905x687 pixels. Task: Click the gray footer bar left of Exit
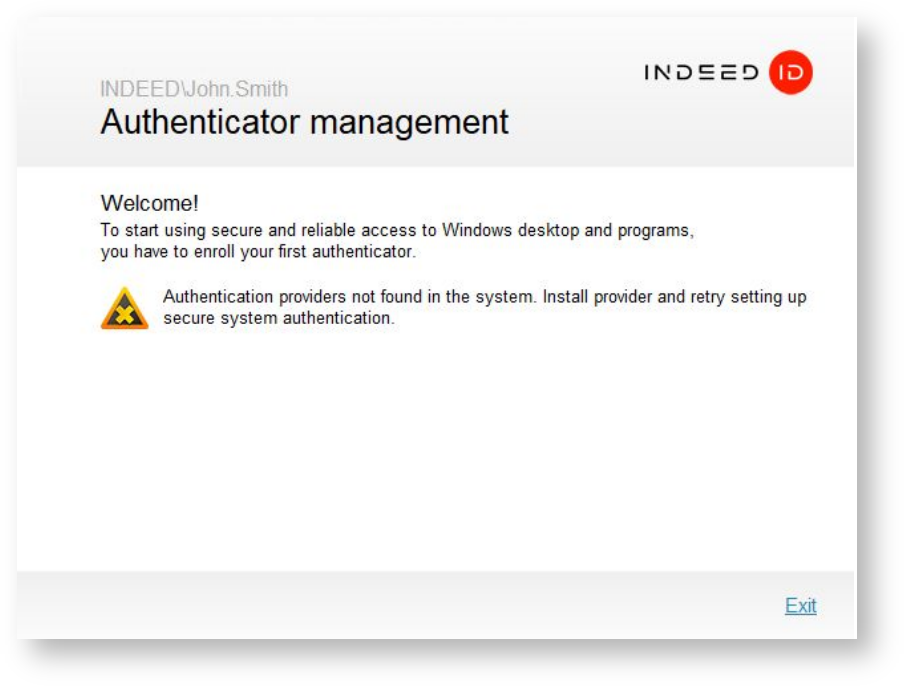[x=400, y=606]
